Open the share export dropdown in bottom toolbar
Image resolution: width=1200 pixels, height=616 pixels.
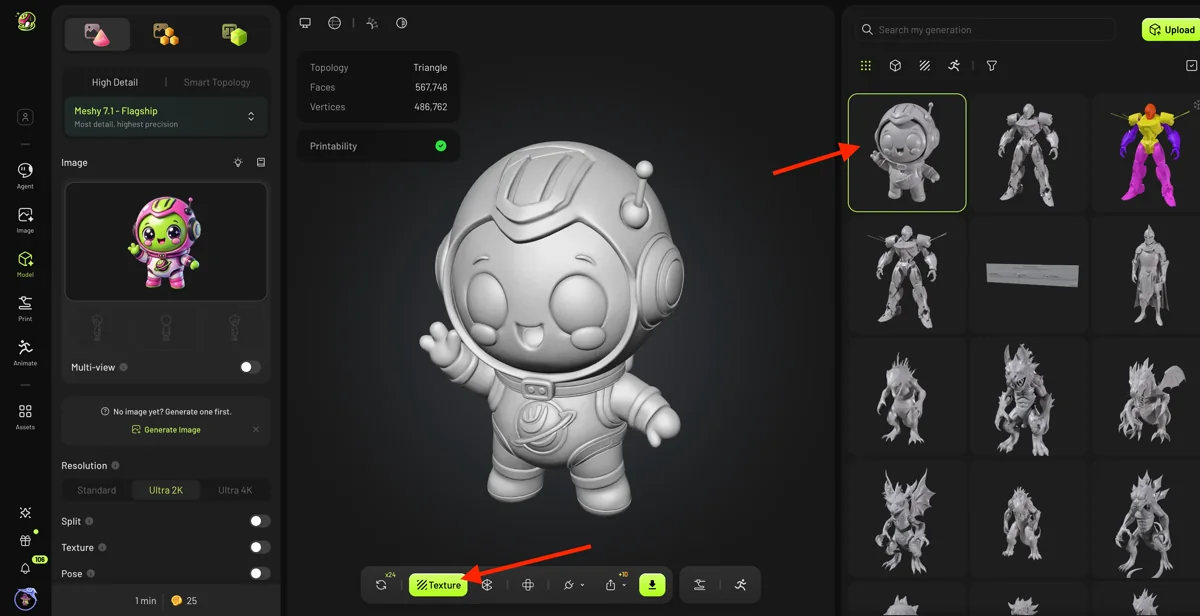pyautogui.click(x=615, y=585)
